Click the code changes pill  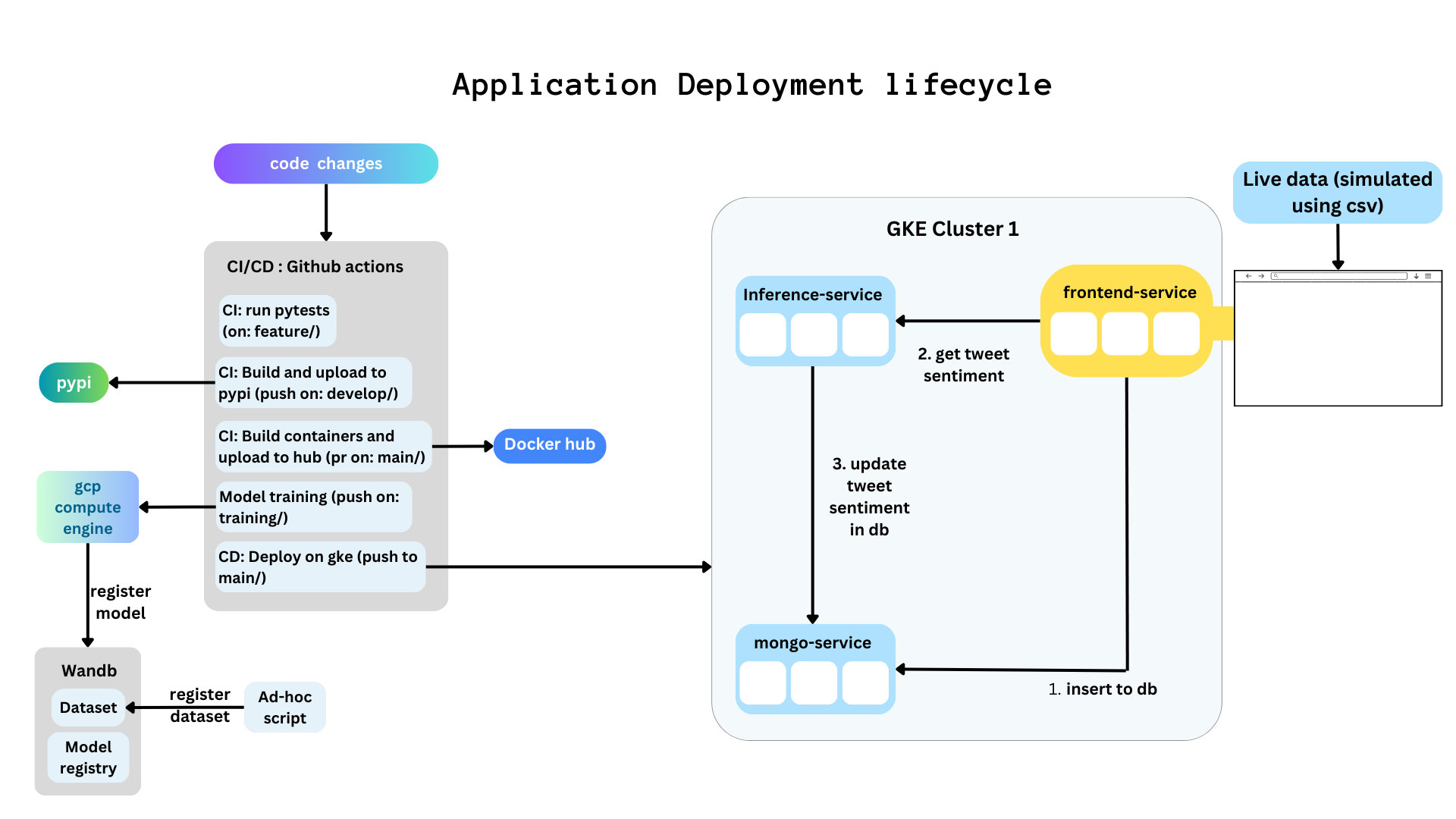(x=325, y=163)
